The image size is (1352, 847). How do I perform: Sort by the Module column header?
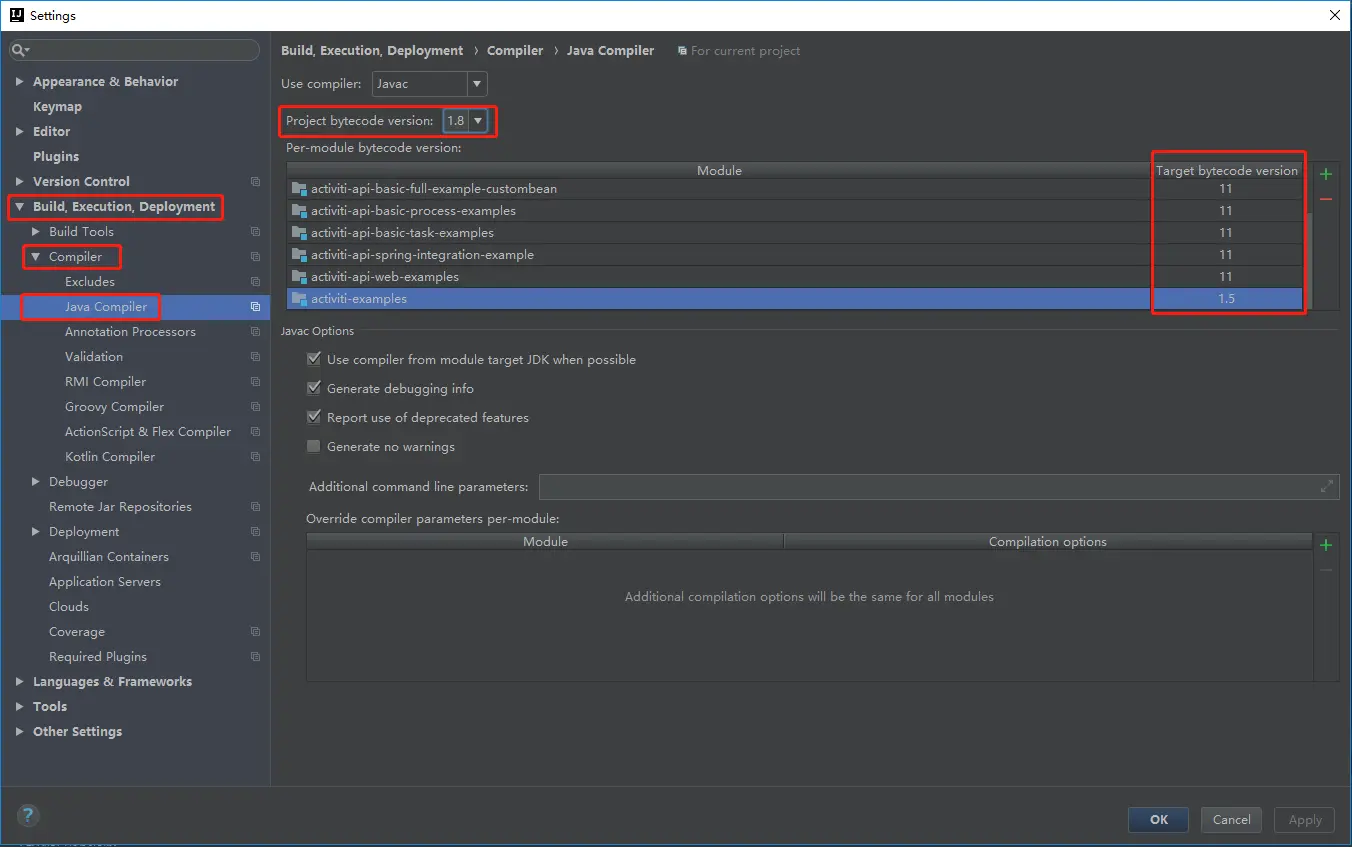[x=719, y=171]
